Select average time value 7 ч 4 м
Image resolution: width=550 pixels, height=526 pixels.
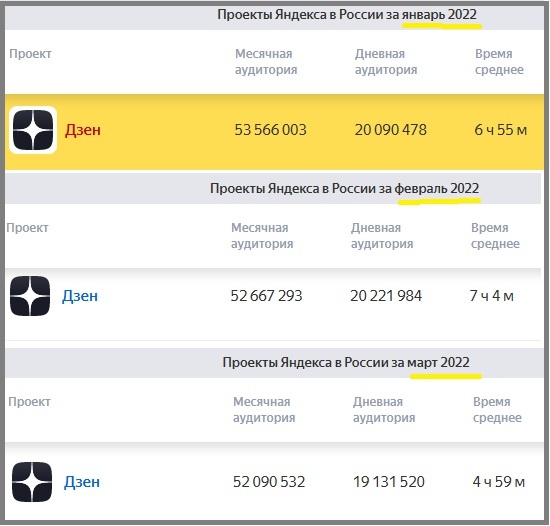click(492, 296)
